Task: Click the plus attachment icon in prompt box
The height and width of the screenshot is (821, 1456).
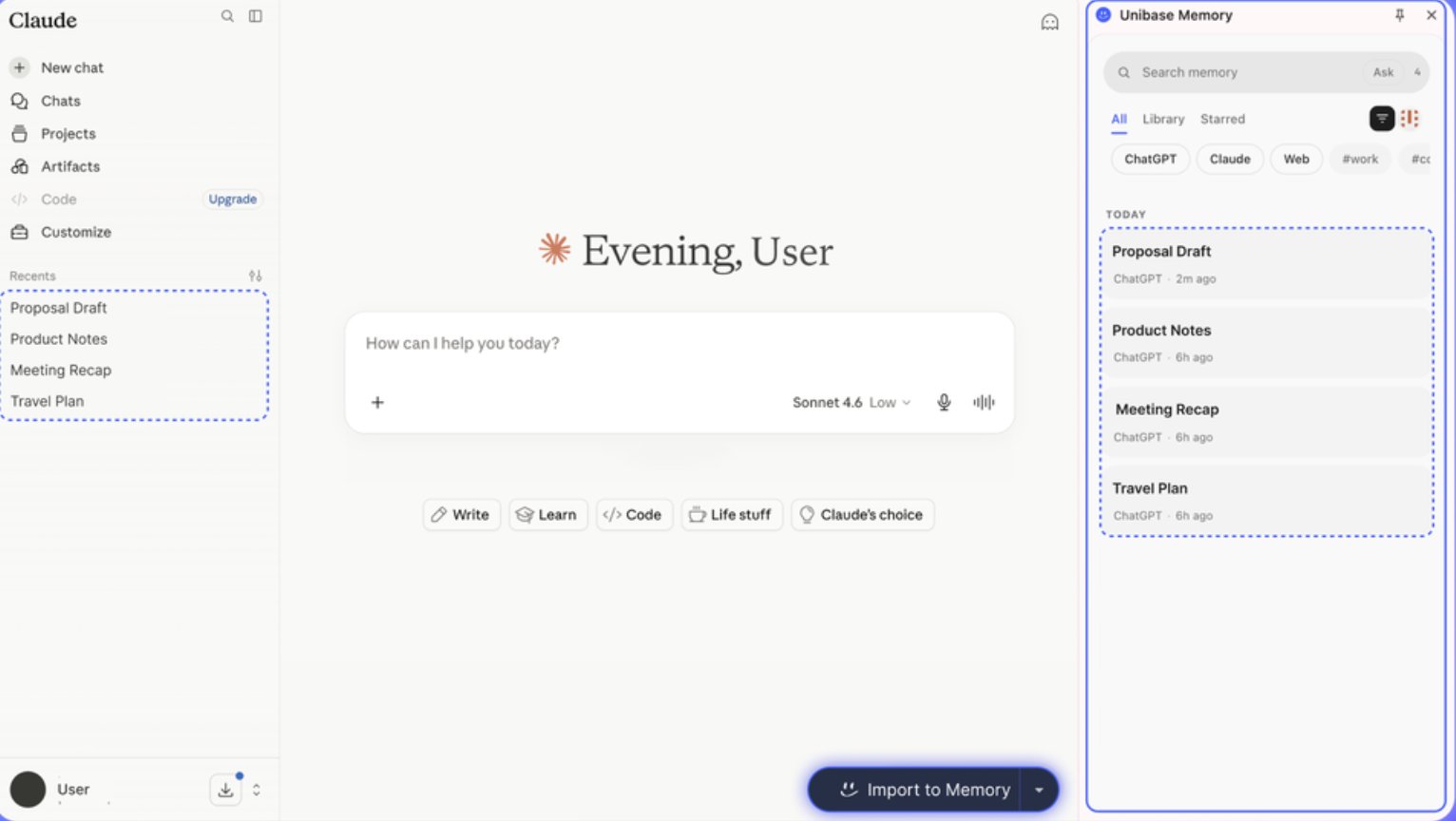Action: [377, 402]
